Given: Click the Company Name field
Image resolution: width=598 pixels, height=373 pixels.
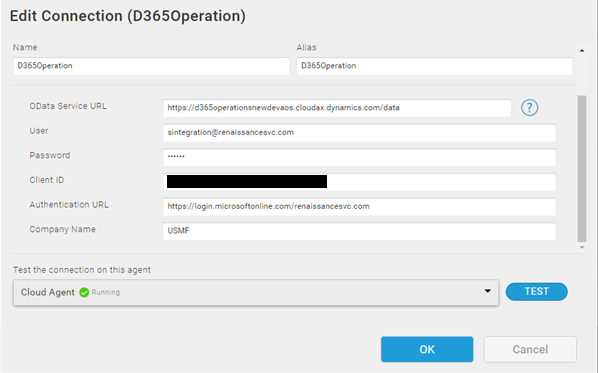Looking at the screenshot, I should point(359,231).
